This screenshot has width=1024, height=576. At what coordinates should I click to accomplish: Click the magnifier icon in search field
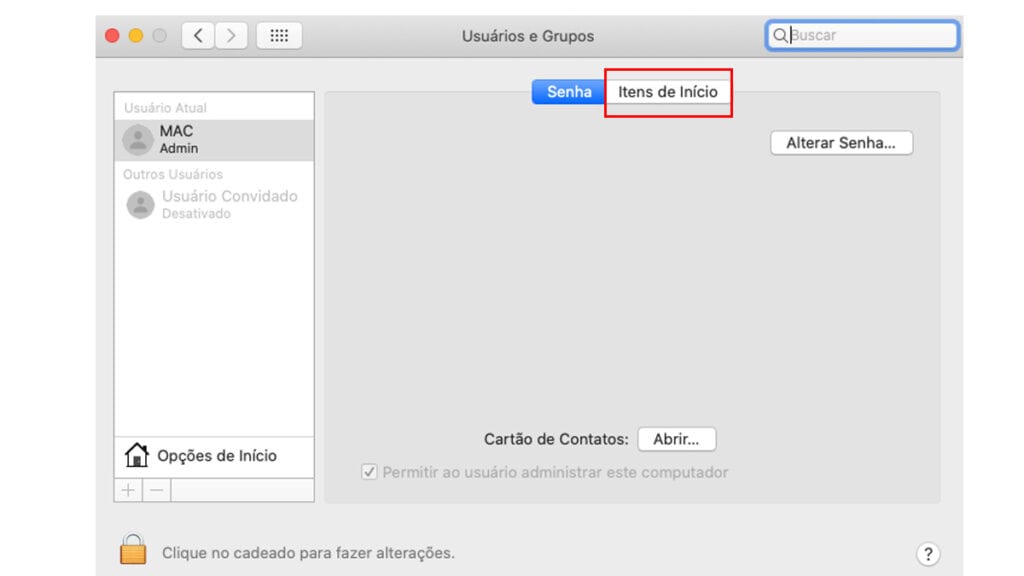(780, 35)
